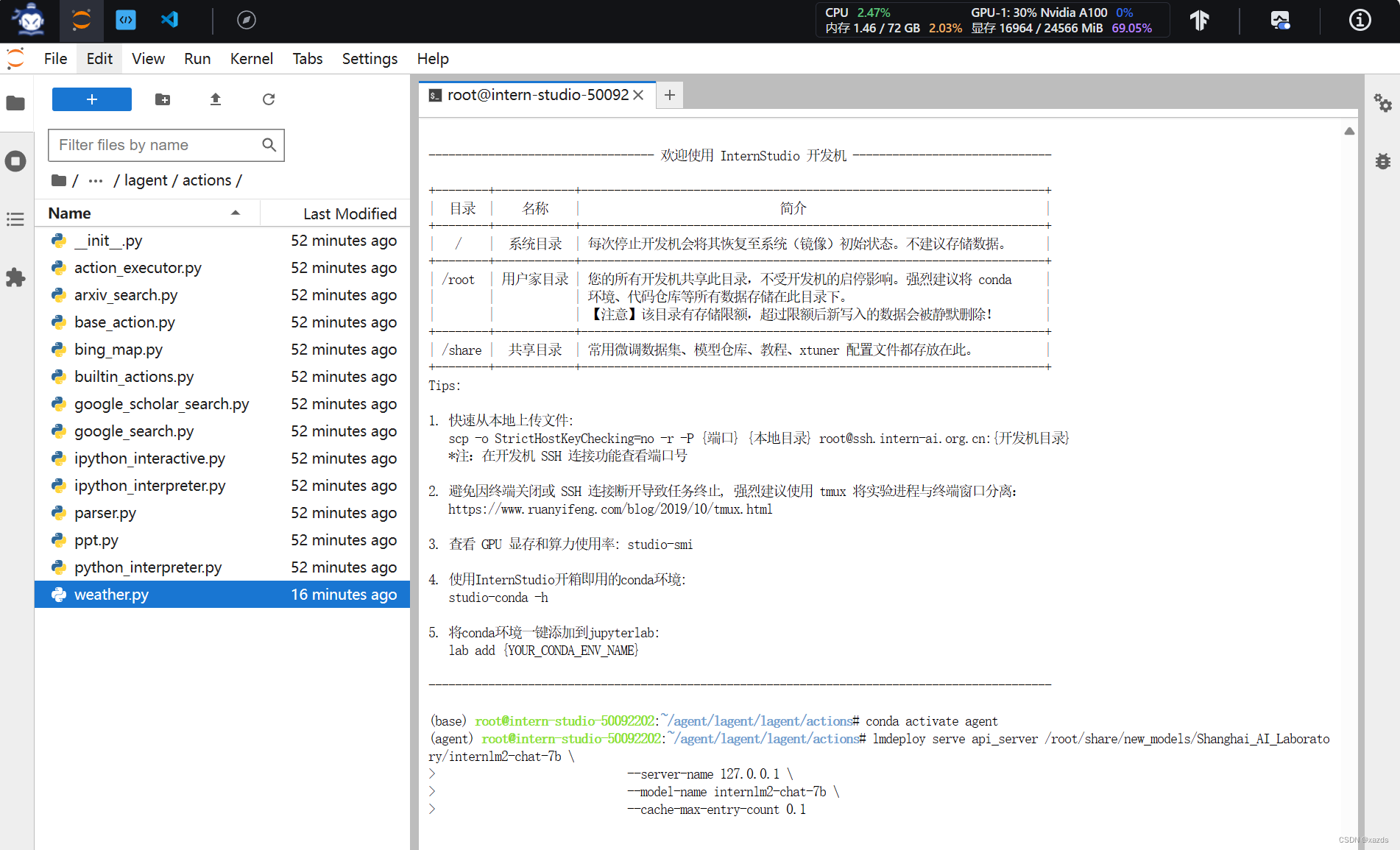This screenshot has width=1400, height=850.
Task: Open the View menu
Action: pyautogui.click(x=148, y=59)
